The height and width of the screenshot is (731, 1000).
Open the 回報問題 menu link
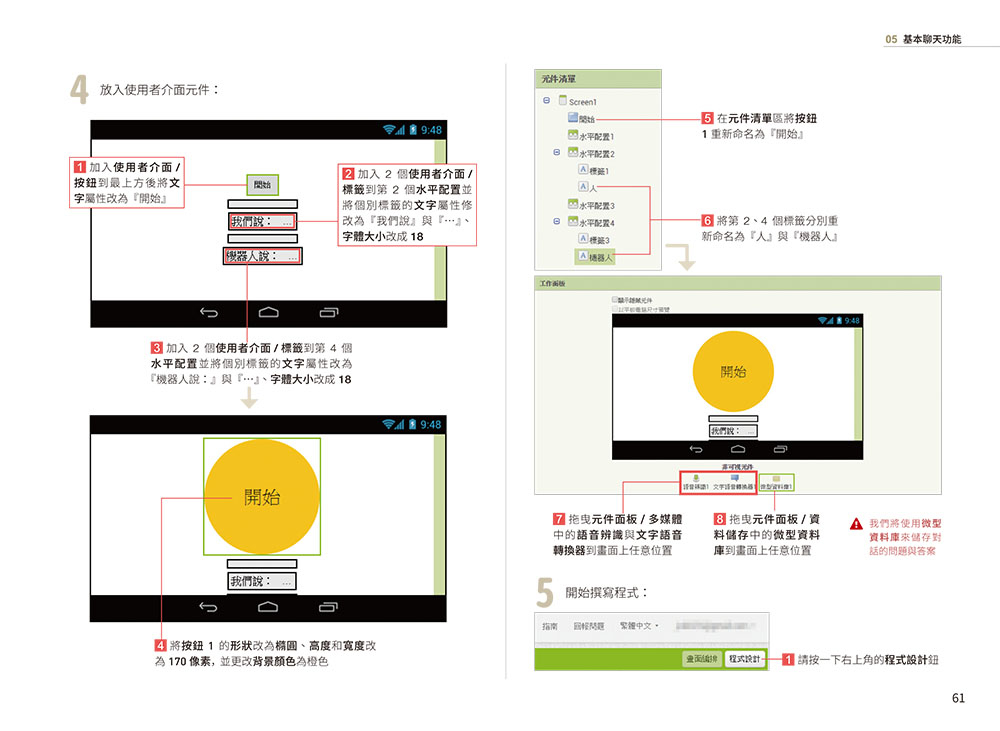click(589, 626)
